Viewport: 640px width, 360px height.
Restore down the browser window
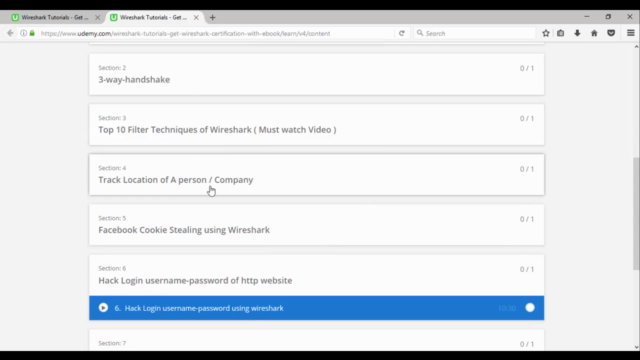[x=608, y=17]
